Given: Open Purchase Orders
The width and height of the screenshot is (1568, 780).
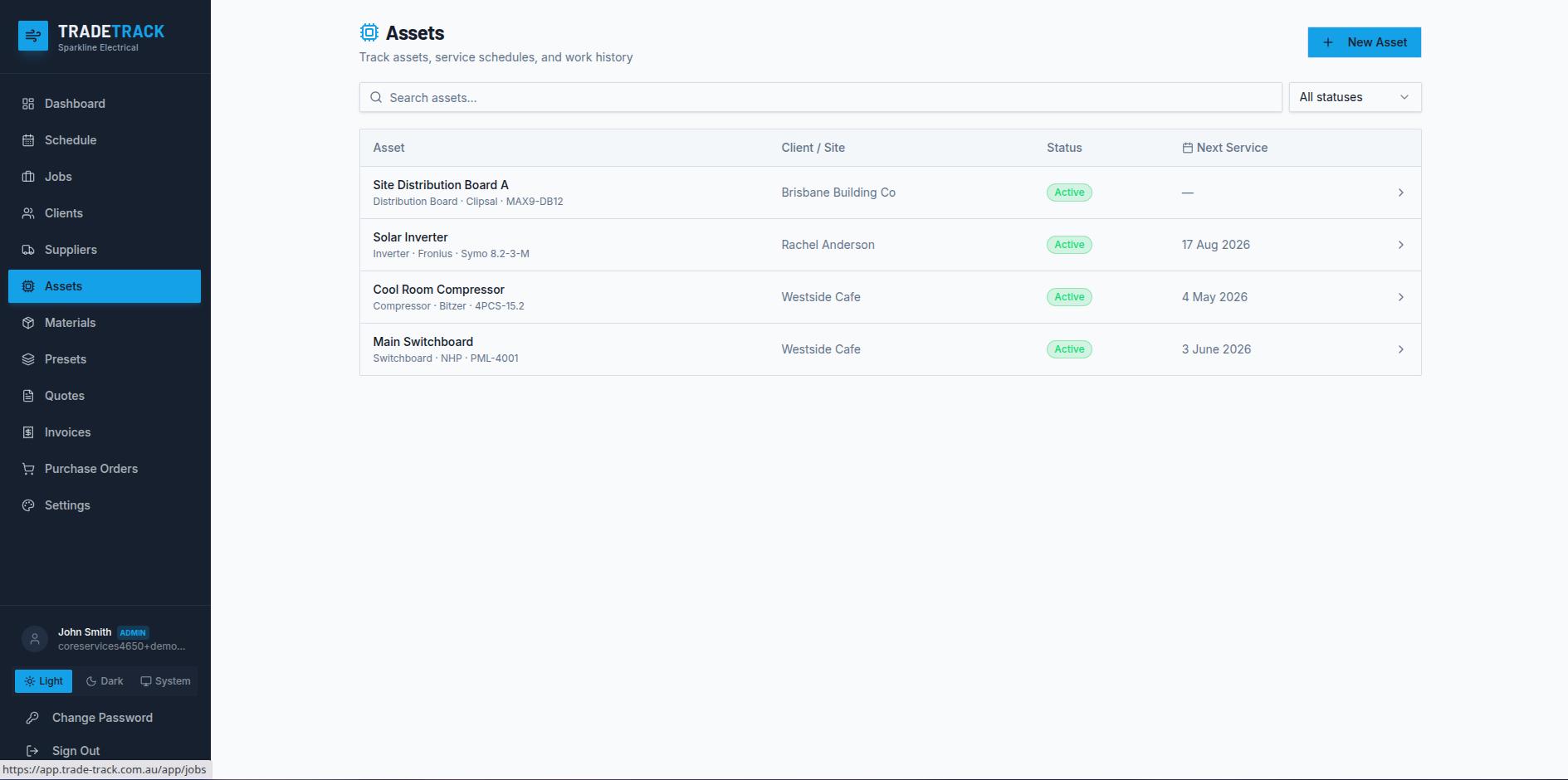Looking at the screenshot, I should [x=105, y=469].
